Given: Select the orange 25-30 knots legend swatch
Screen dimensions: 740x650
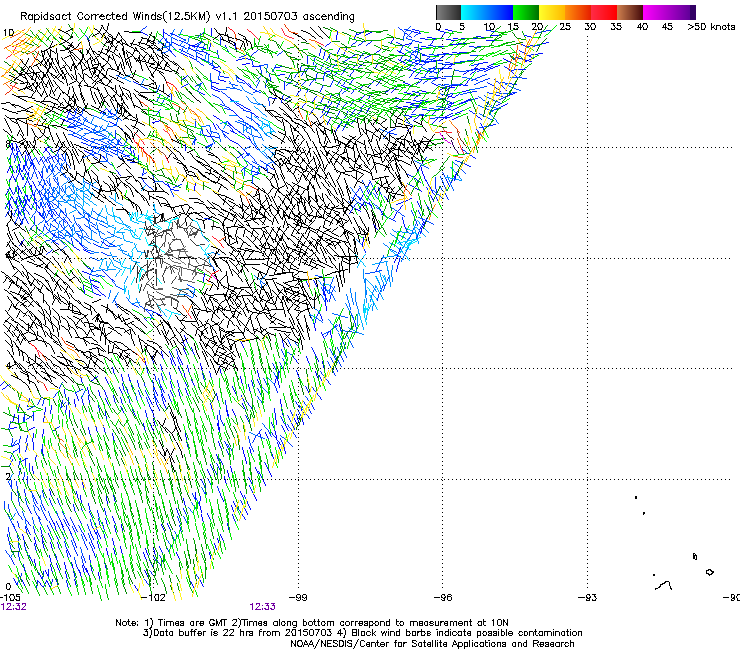Looking at the screenshot, I should click(578, 12).
